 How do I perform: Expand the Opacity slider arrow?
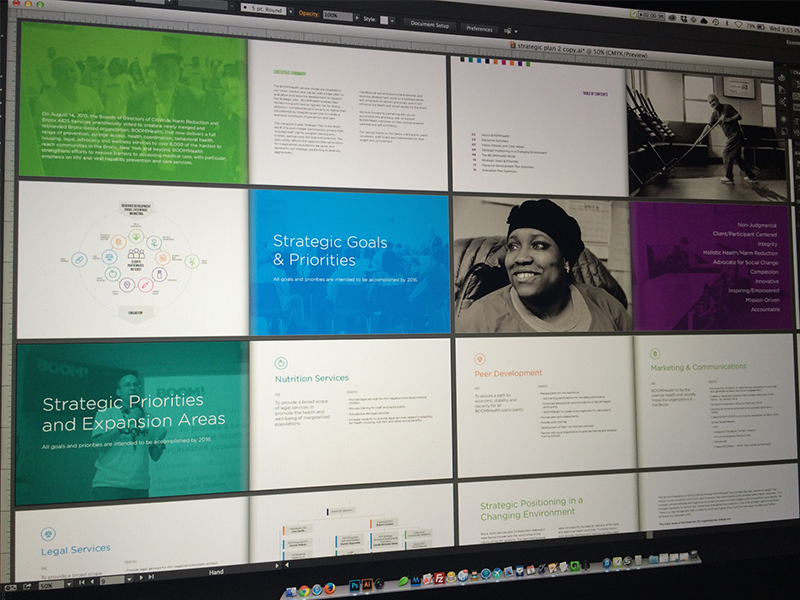356,17
